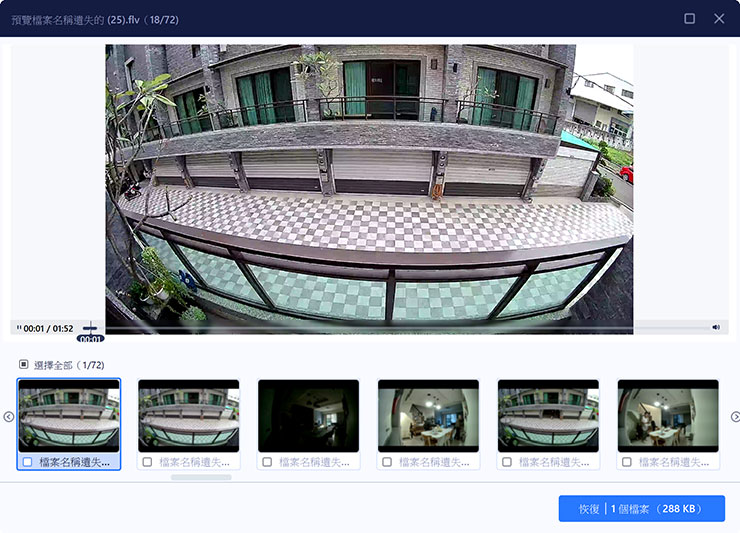Preview the dining room thumbnail in fourth position
Viewport: 740px width, 533px height.
coord(428,415)
